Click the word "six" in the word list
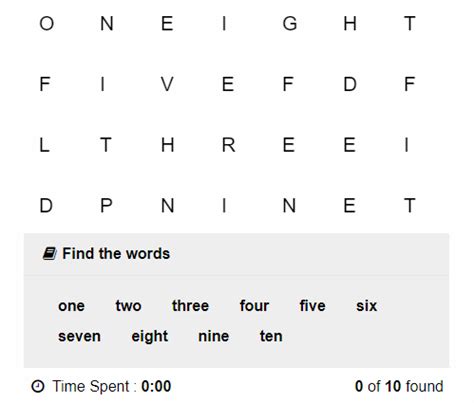 (366, 306)
